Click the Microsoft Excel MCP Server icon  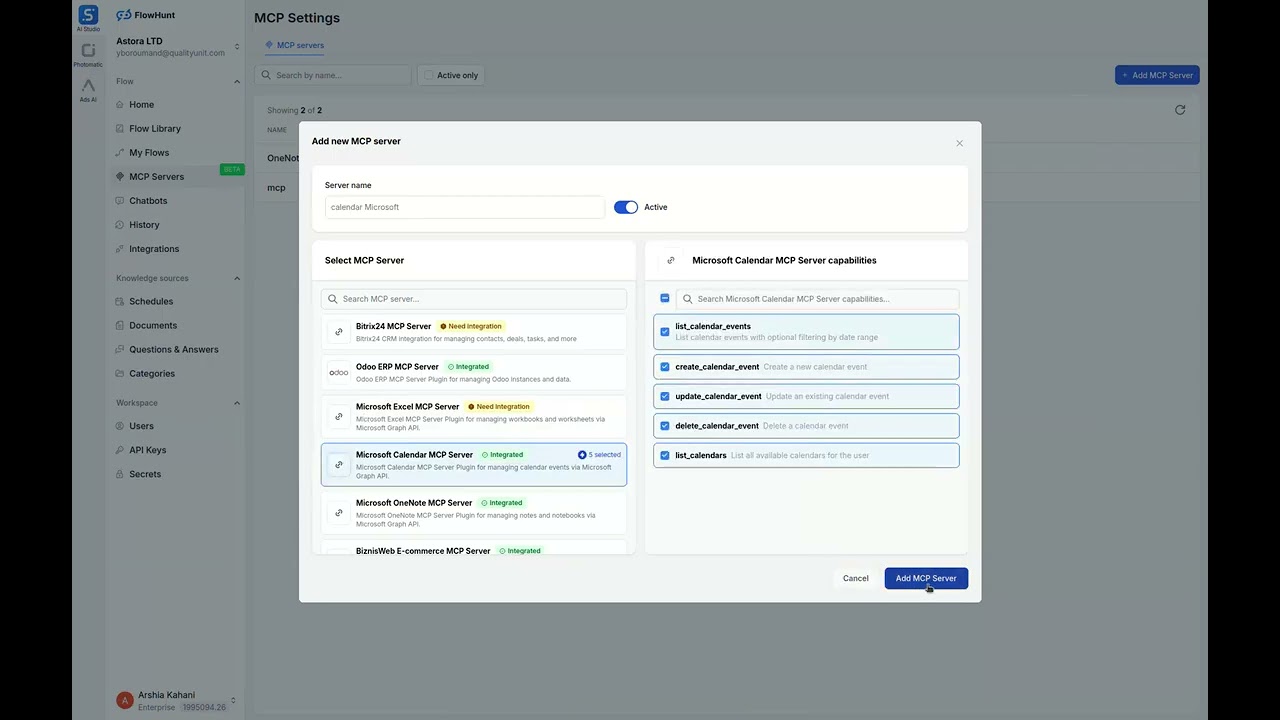point(339,416)
